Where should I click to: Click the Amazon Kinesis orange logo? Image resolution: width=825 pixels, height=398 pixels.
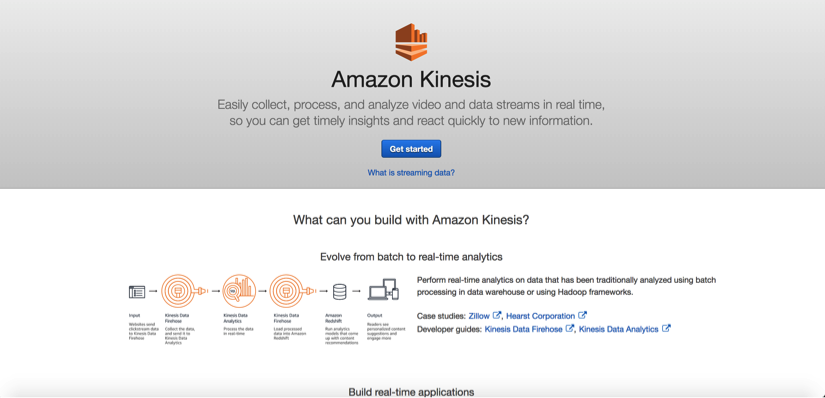point(411,42)
